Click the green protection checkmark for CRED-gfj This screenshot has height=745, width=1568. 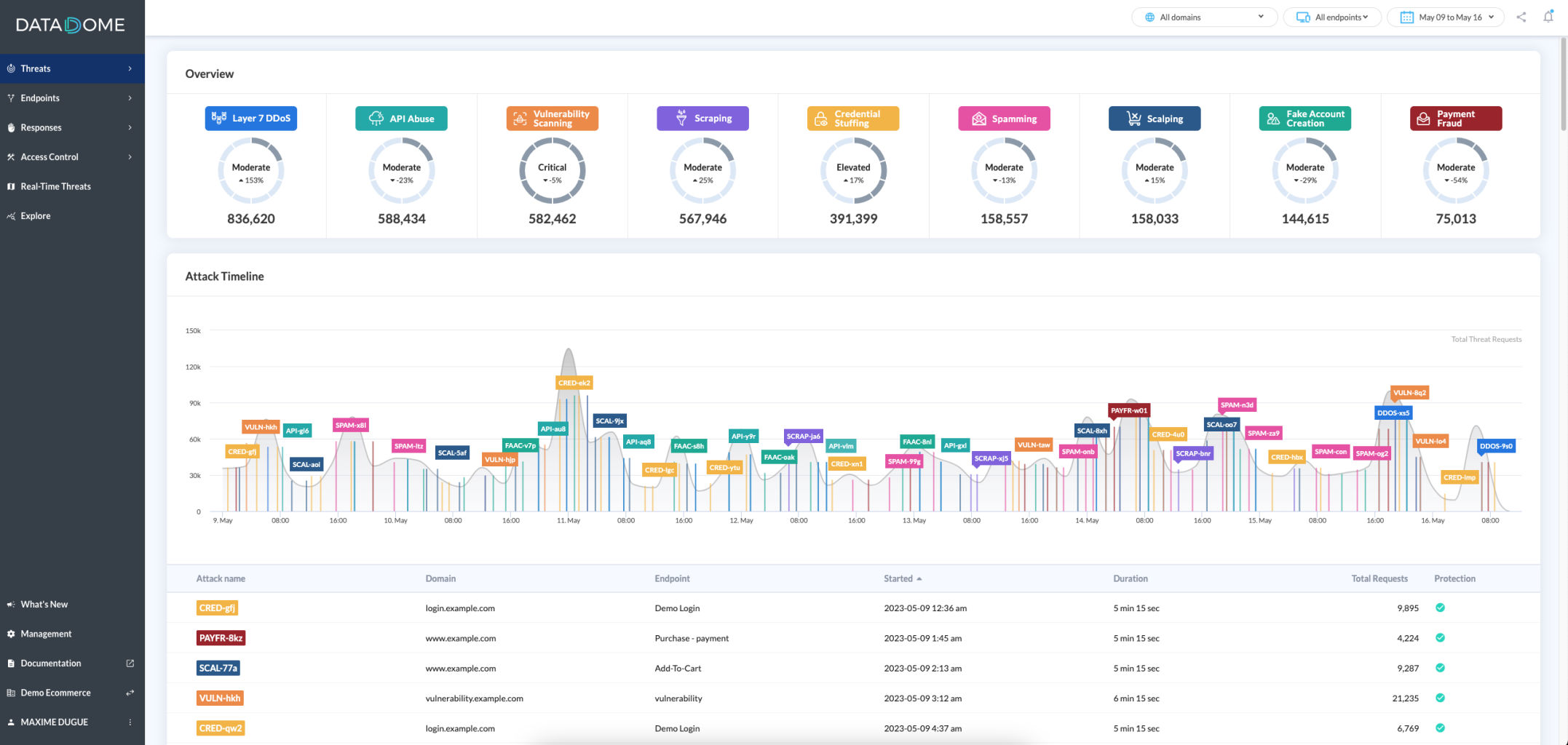(1440, 607)
